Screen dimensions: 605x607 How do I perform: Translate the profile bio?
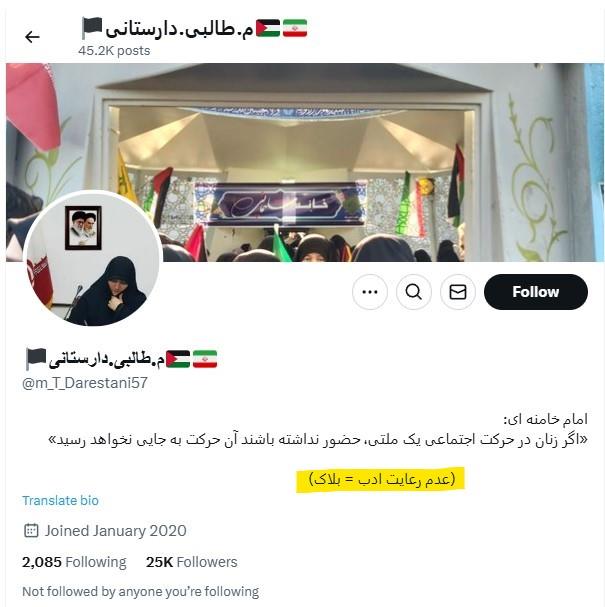[x=60, y=501]
